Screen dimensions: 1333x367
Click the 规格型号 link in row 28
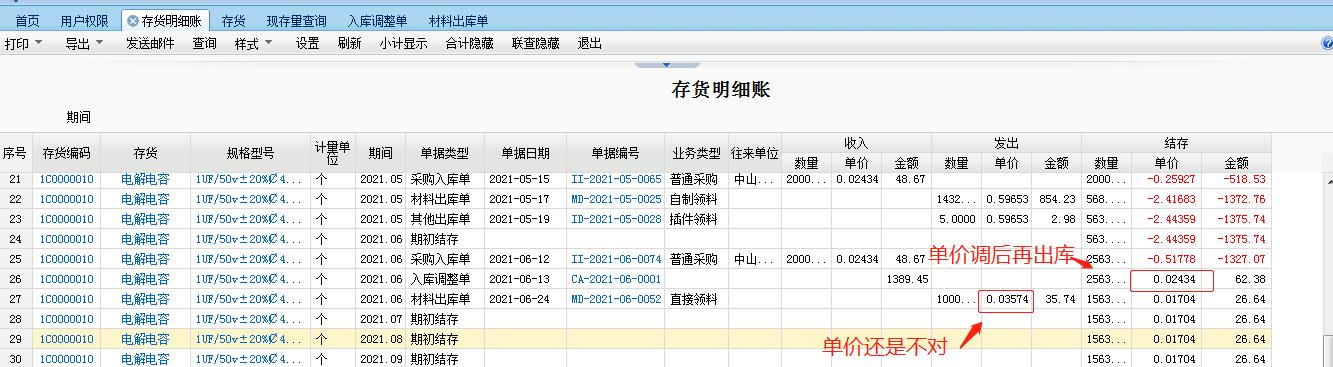249,319
